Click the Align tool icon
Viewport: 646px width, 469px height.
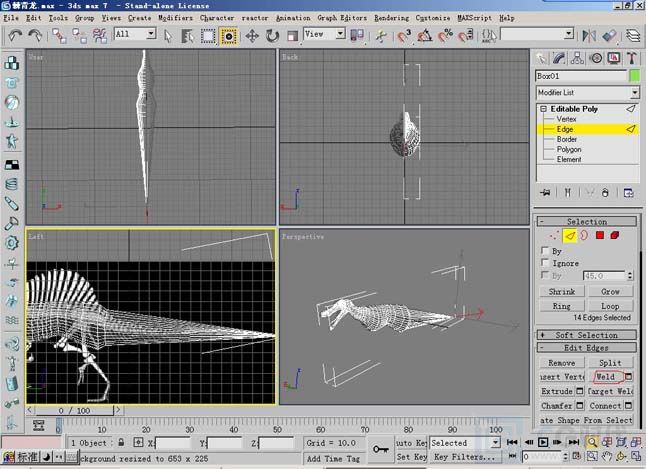point(609,36)
